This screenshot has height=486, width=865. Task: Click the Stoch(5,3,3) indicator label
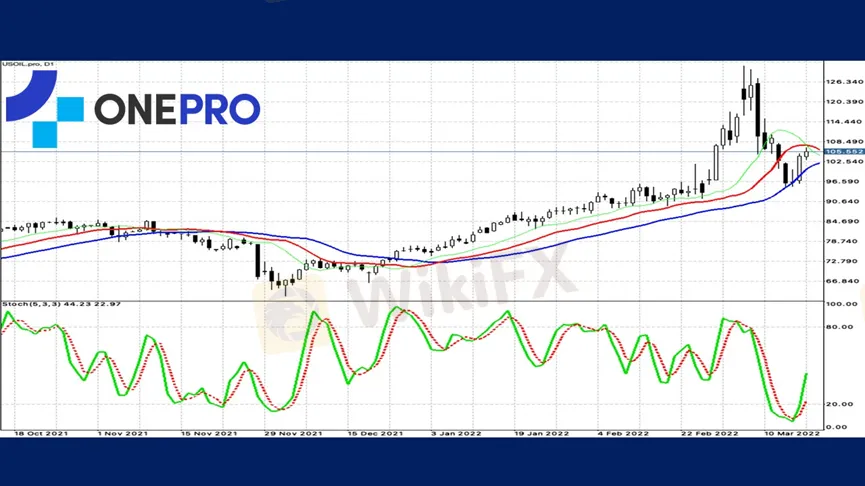[61, 304]
